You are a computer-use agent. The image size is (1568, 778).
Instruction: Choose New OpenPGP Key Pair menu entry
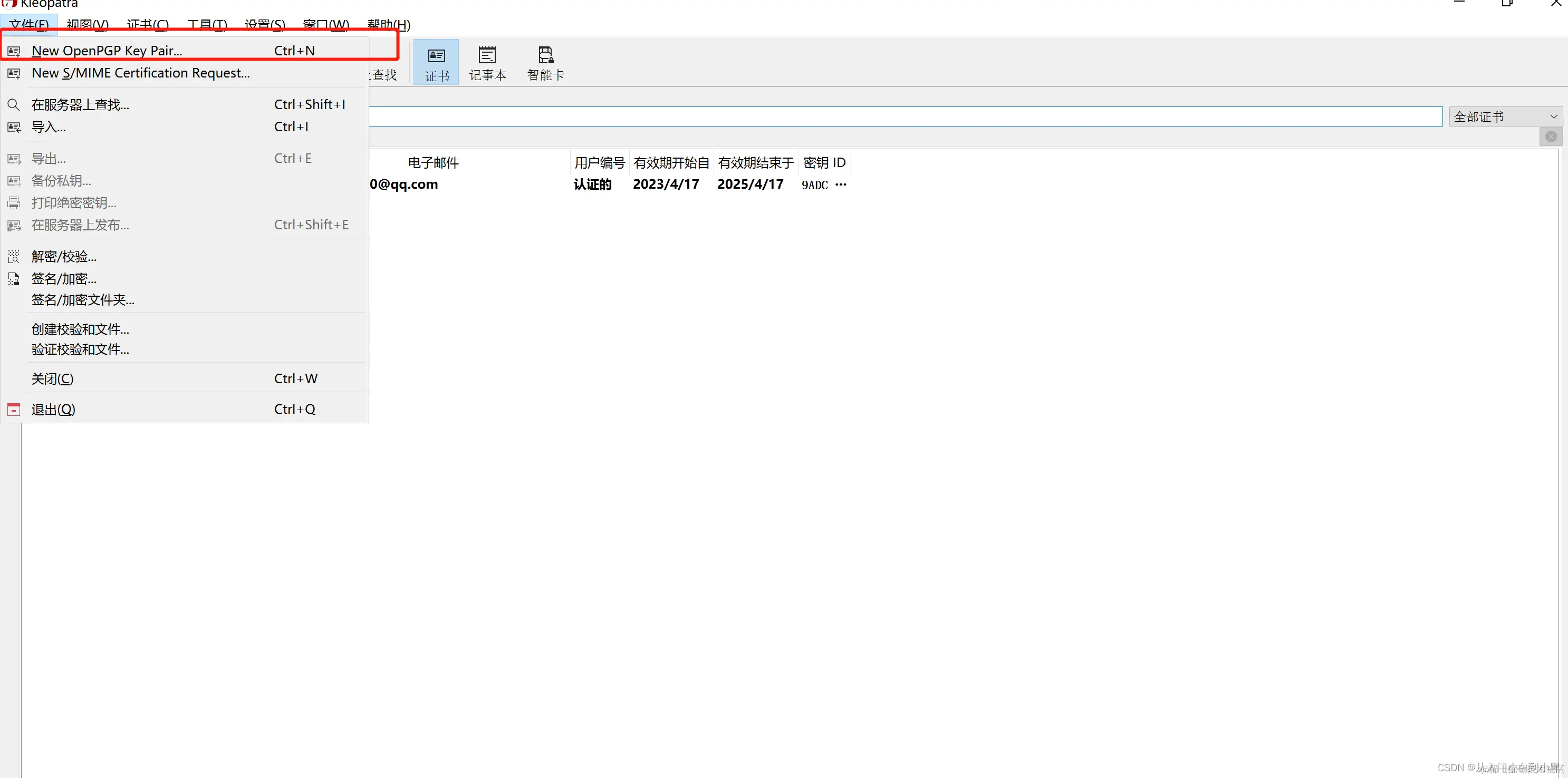(185, 51)
